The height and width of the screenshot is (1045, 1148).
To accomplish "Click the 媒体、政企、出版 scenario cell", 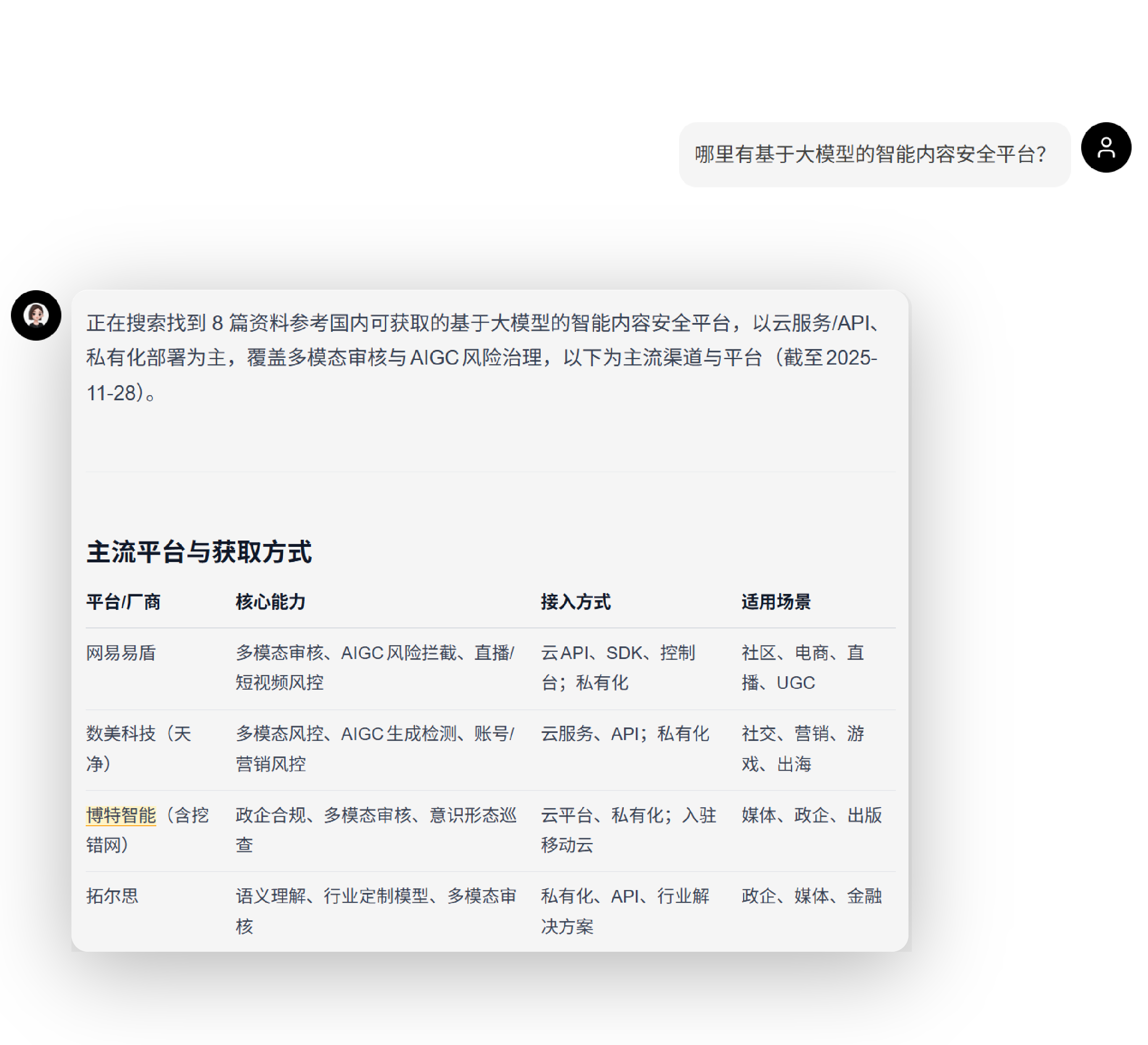I will (x=811, y=815).
